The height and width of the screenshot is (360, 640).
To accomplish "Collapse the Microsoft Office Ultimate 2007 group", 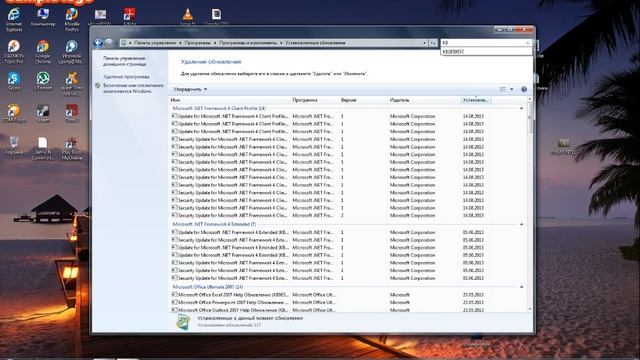I will pyautogui.click(x=521, y=287).
